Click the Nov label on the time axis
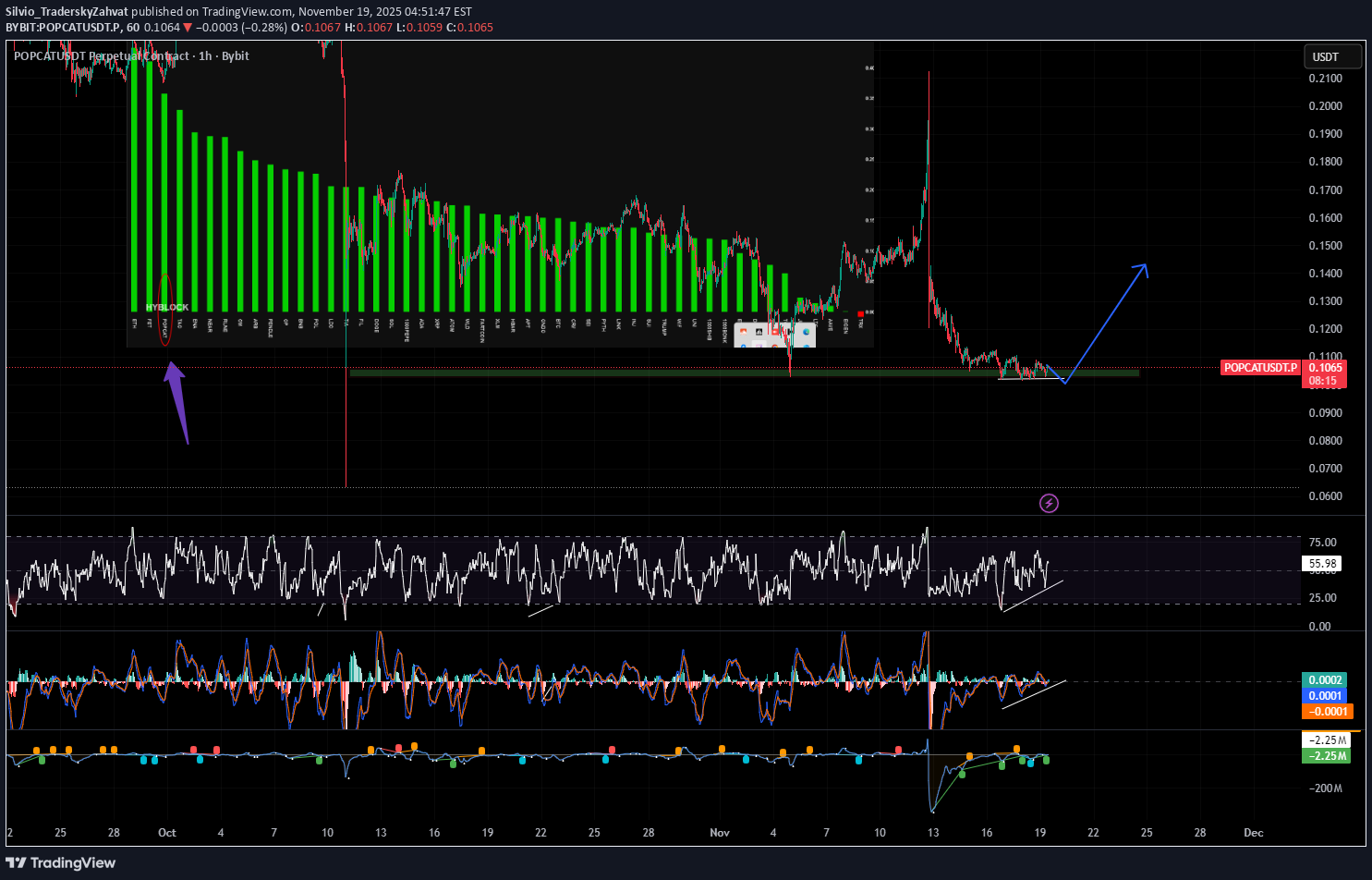 coord(720,833)
